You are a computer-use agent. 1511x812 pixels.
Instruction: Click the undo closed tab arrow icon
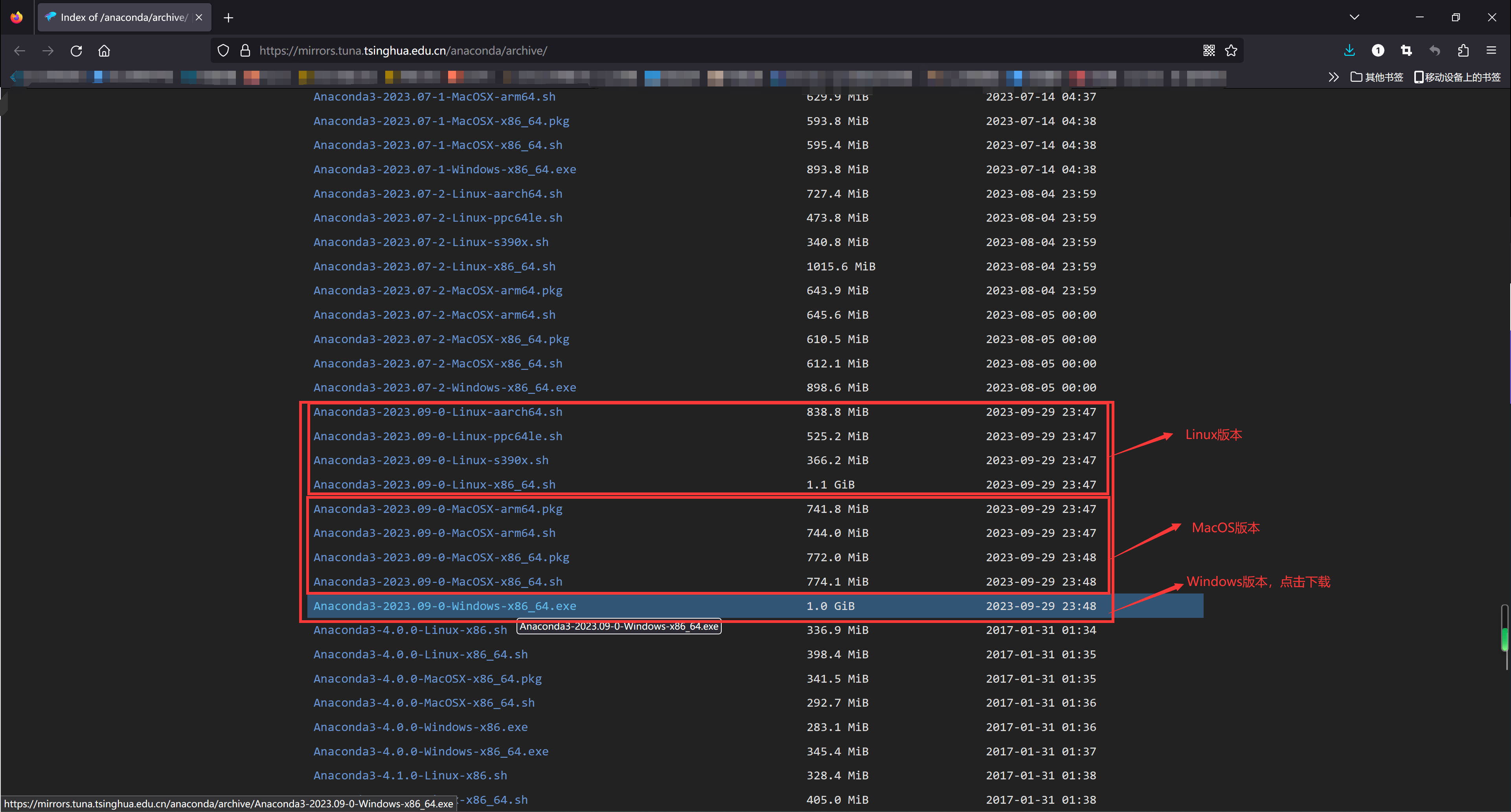[1435, 51]
